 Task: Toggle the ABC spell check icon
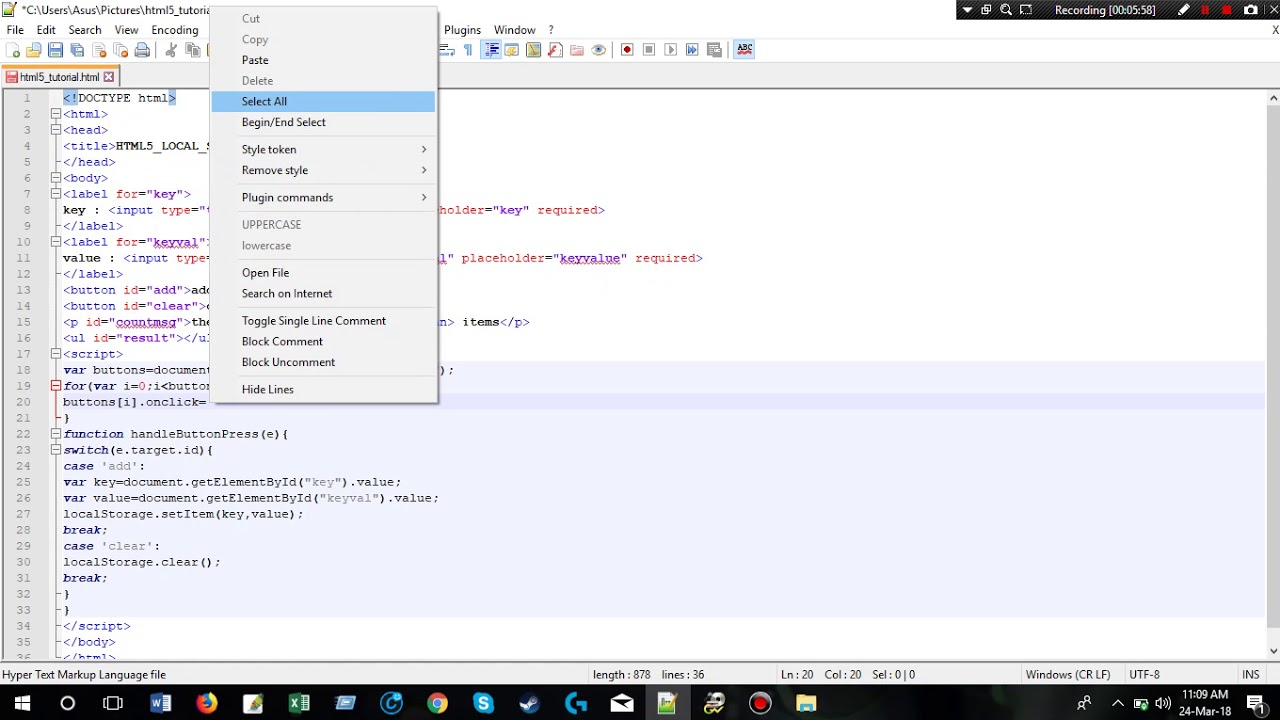click(x=744, y=50)
